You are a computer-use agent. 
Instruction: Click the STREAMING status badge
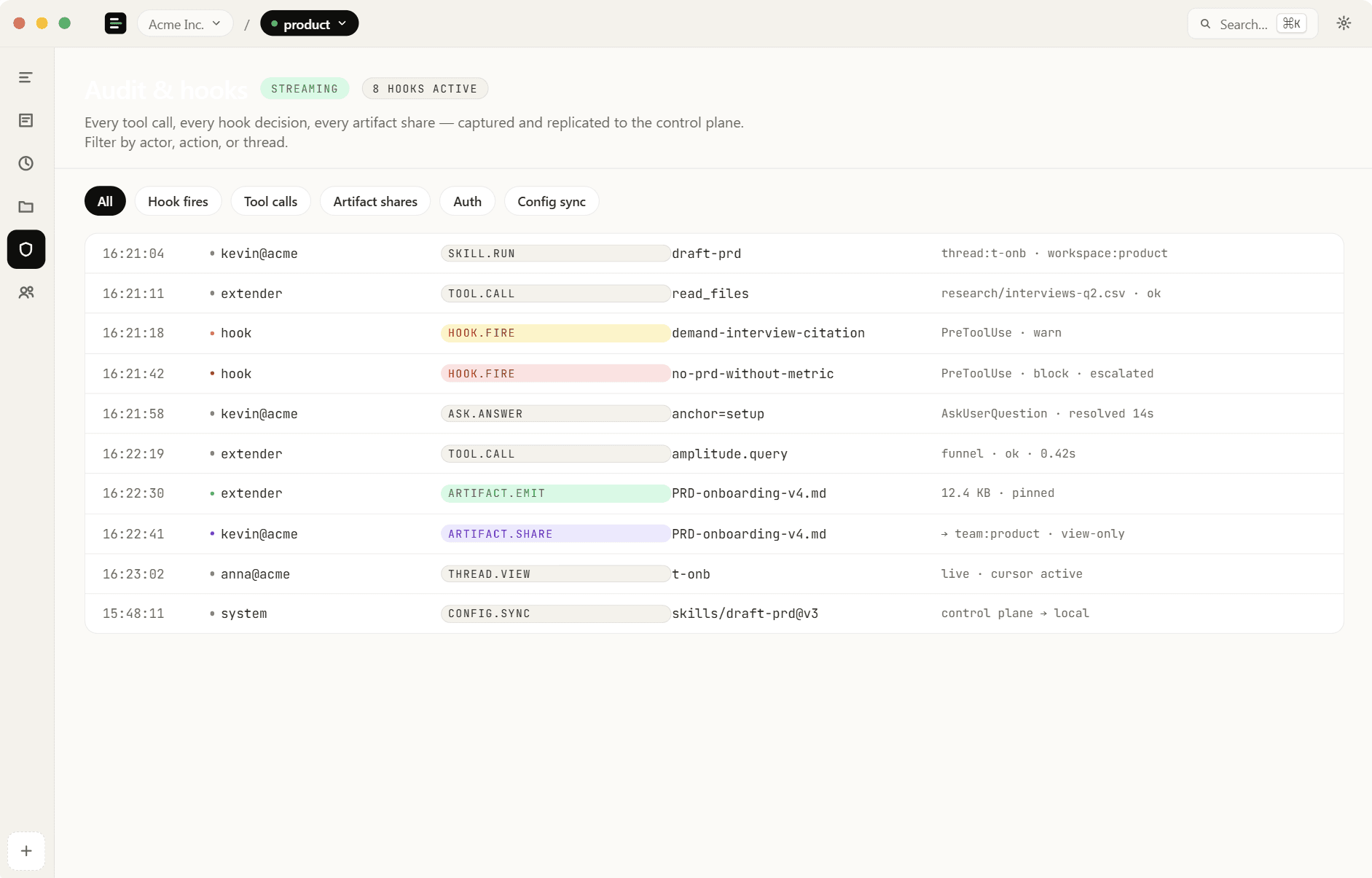tap(305, 89)
